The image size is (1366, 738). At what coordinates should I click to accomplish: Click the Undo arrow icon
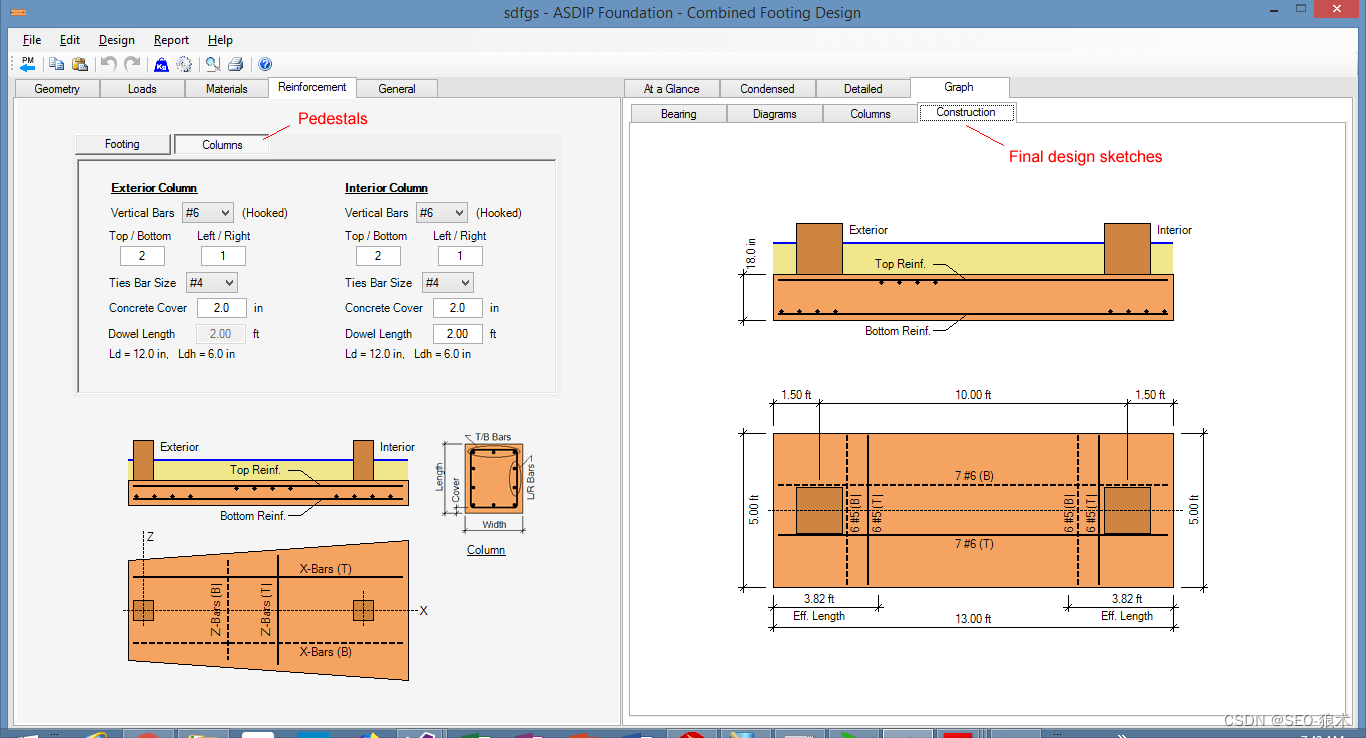tap(108, 64)
